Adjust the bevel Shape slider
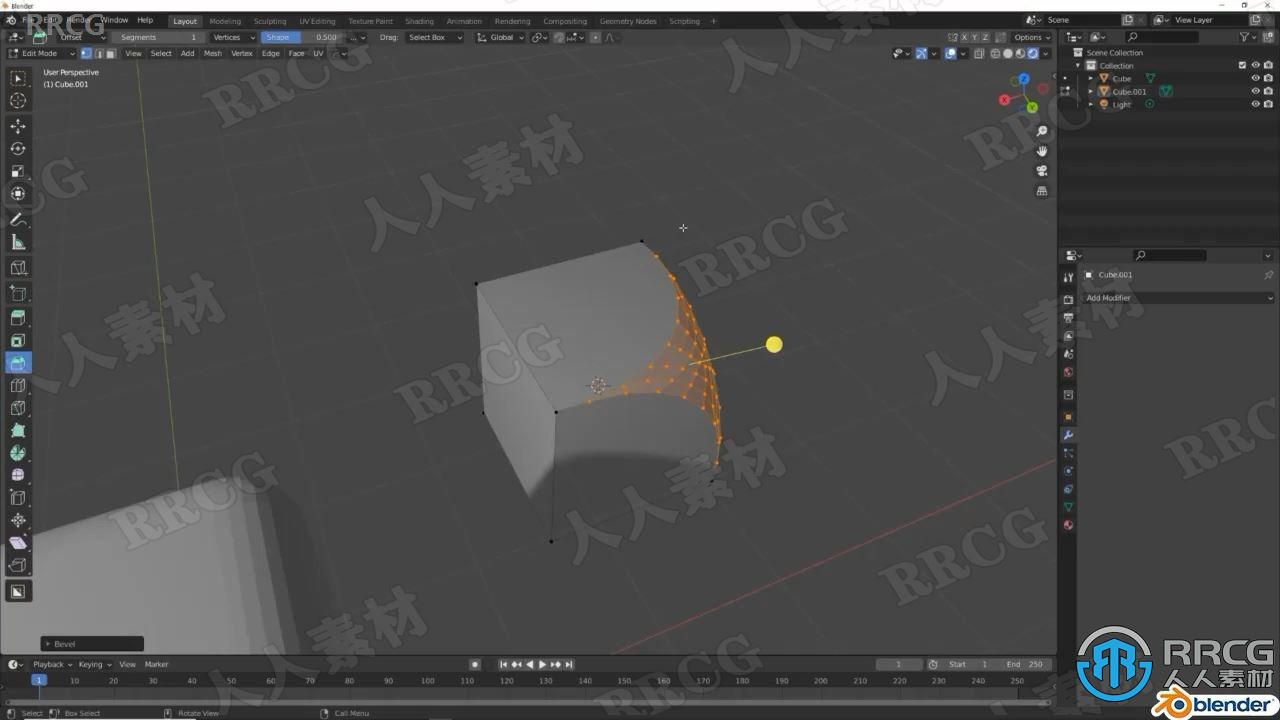 click(301, 37)
